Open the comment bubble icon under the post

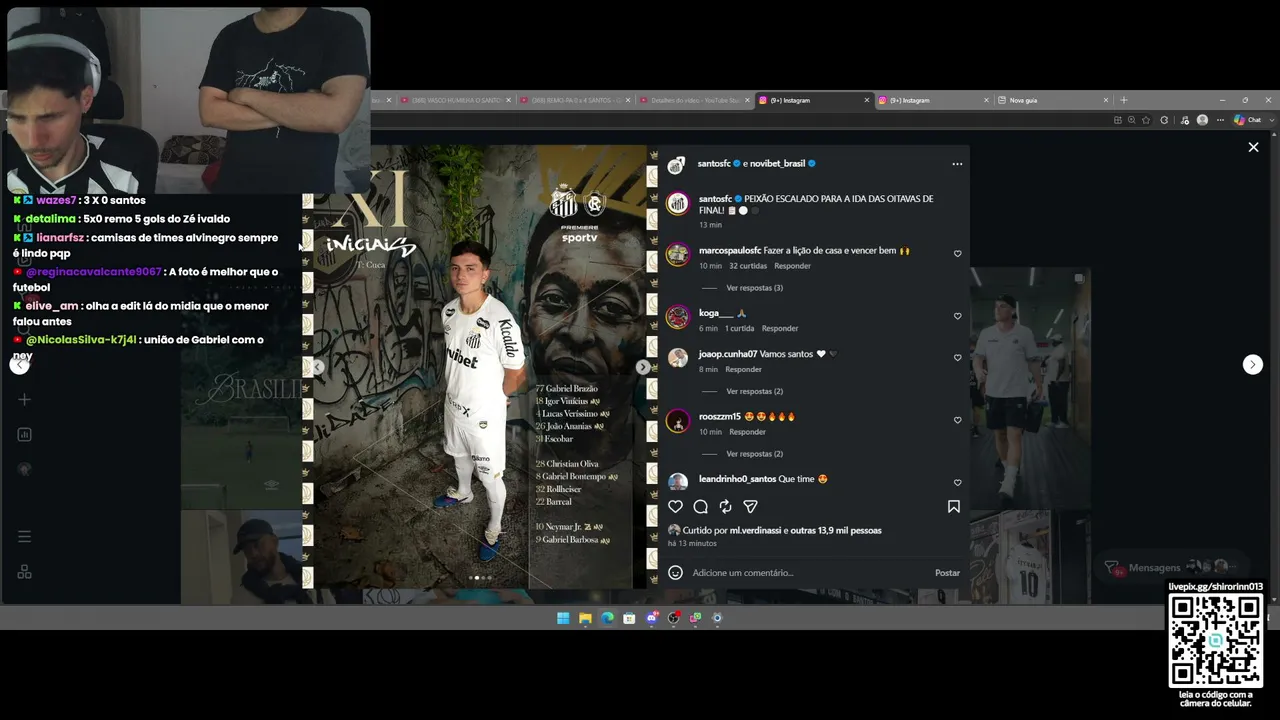(700, 507)
